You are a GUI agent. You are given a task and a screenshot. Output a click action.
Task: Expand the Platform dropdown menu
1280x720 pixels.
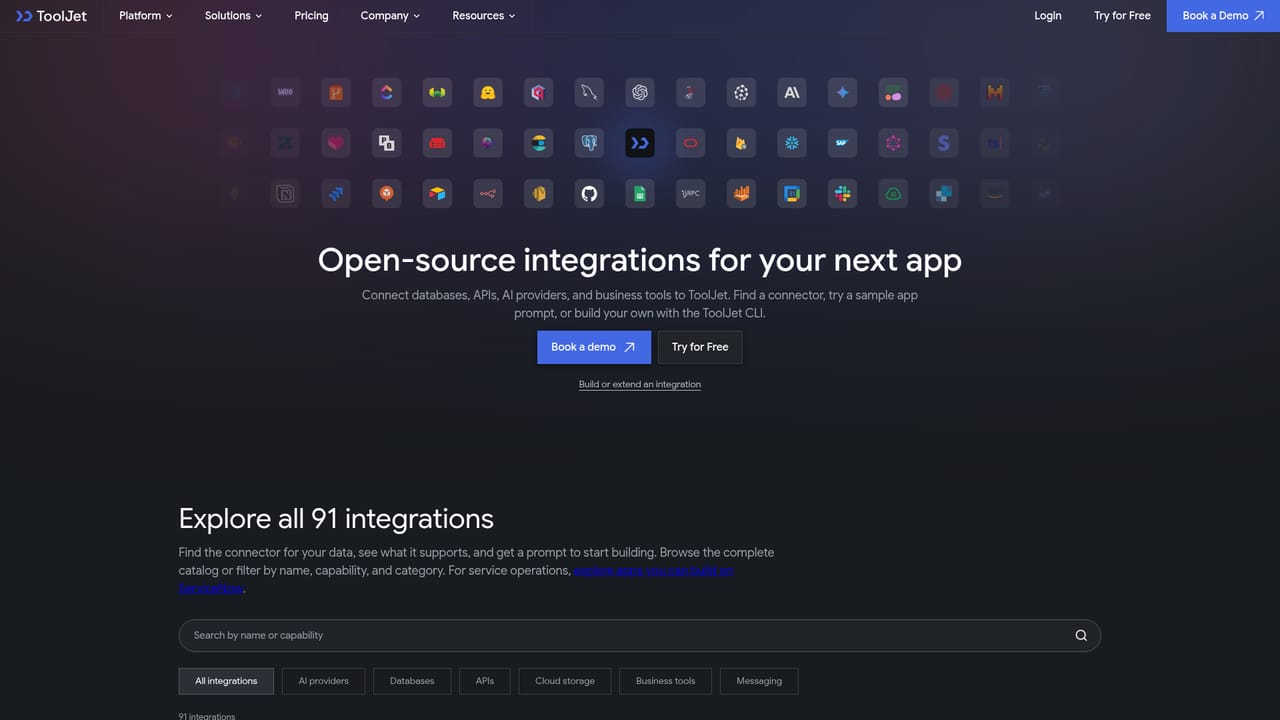coord(146,16)
